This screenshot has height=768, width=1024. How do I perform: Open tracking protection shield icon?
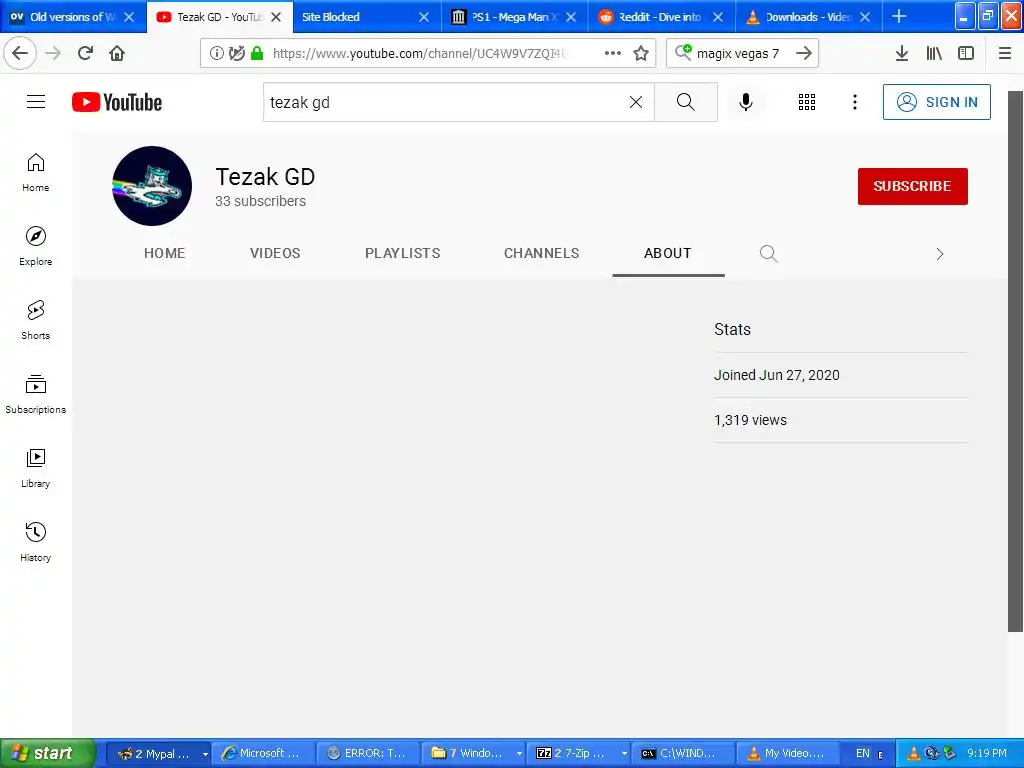(236, 53)
